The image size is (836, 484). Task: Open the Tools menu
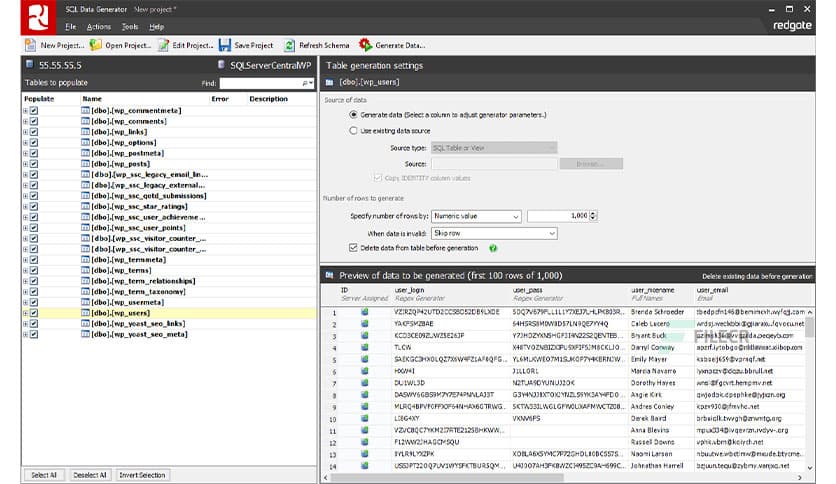130,27
